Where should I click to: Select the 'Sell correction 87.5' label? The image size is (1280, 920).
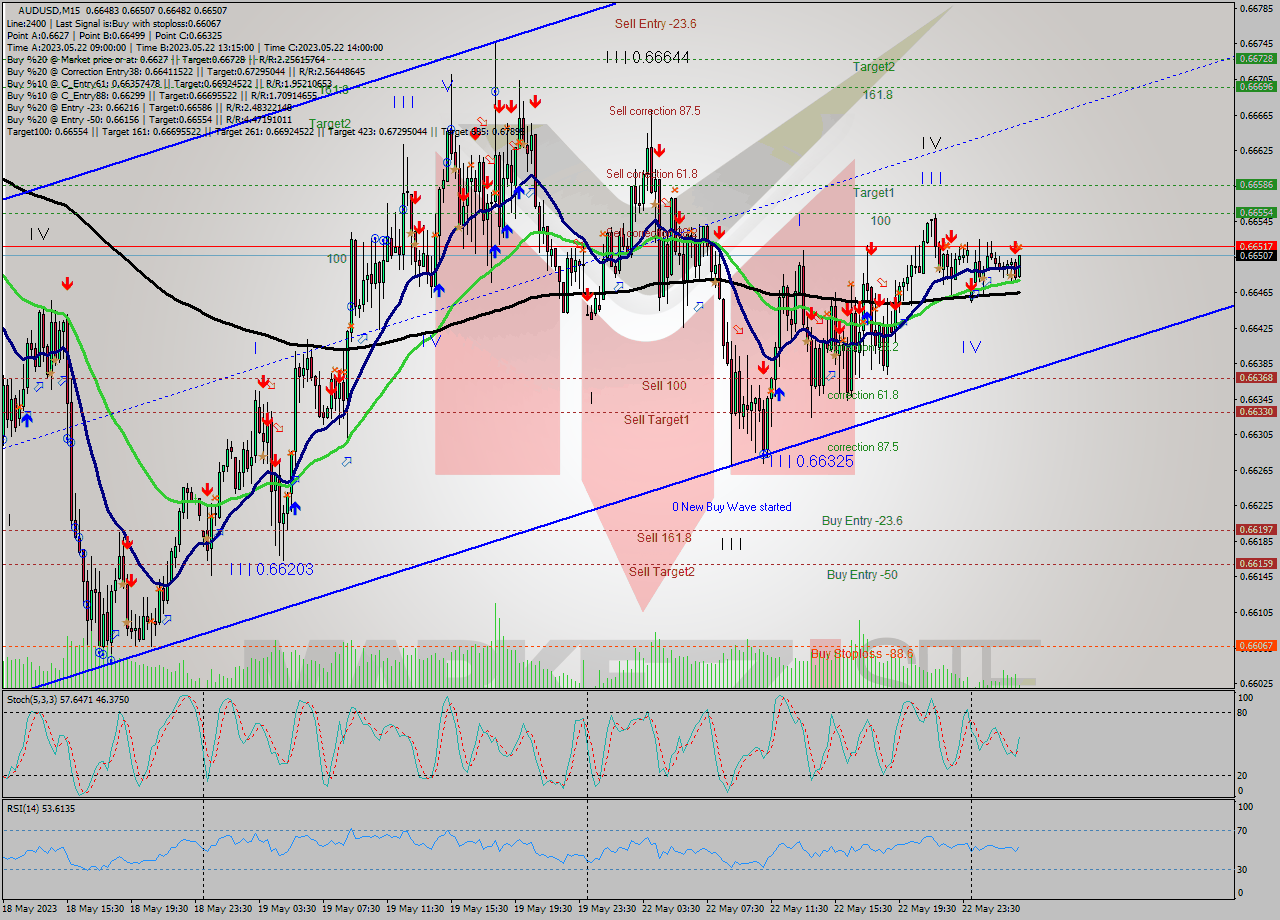click(655, 111)
